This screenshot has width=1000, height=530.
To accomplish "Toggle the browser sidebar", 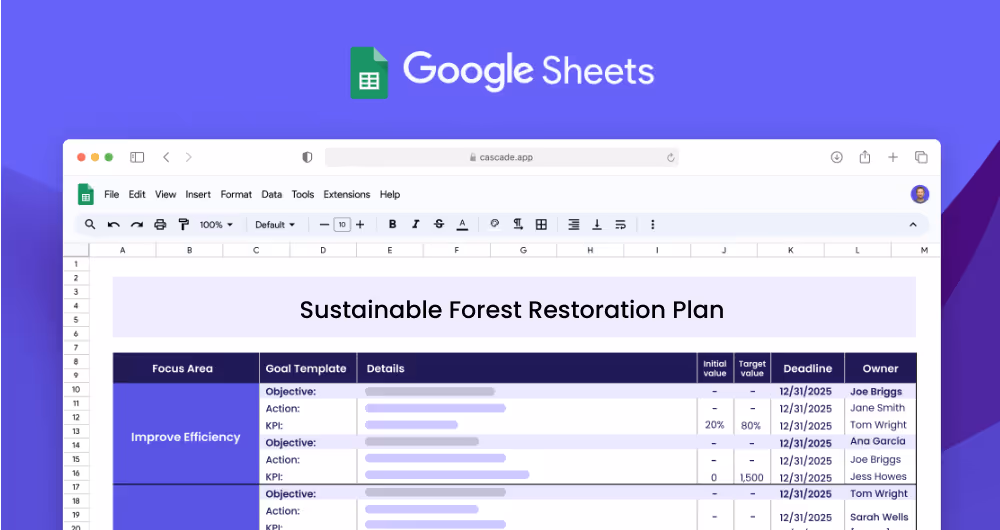I will (137, 158).
